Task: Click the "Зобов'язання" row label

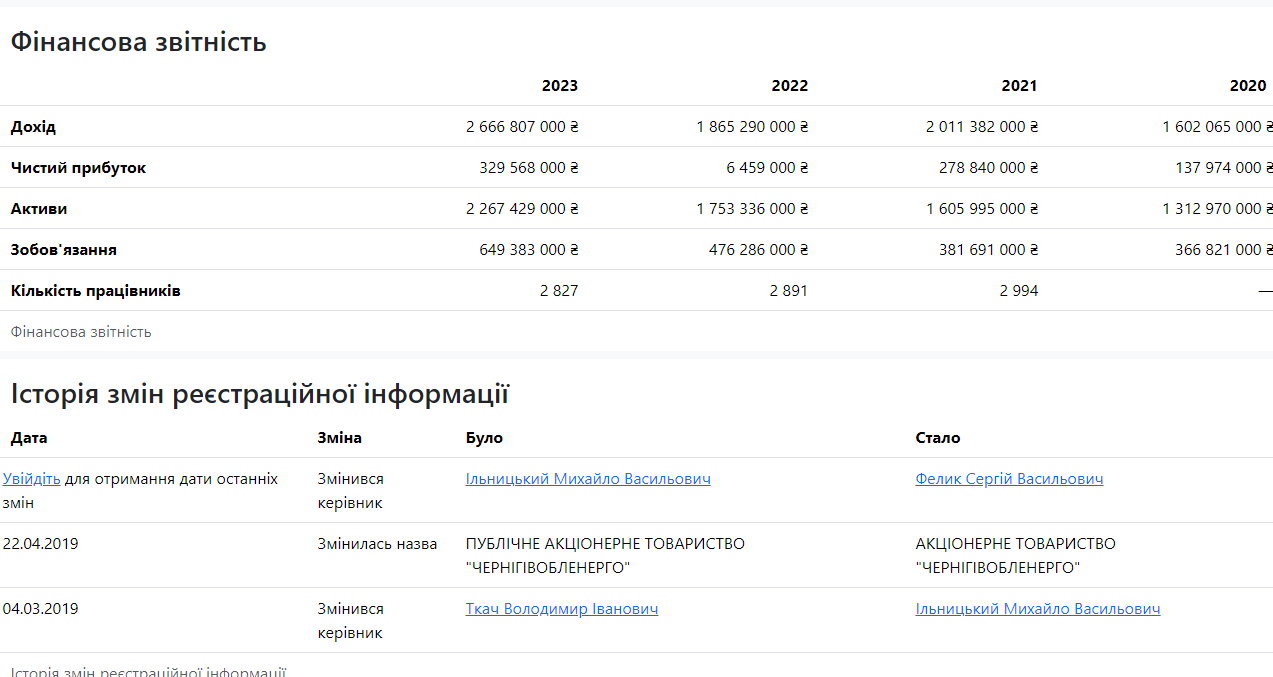Action: click(64, 250)
